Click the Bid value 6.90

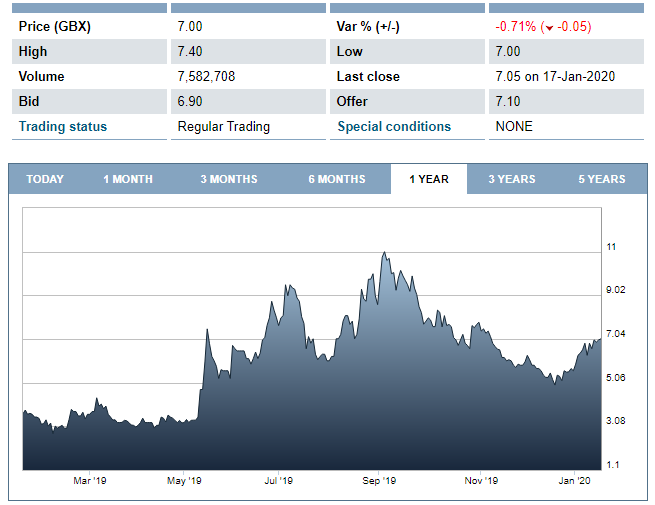coord(189,102)
